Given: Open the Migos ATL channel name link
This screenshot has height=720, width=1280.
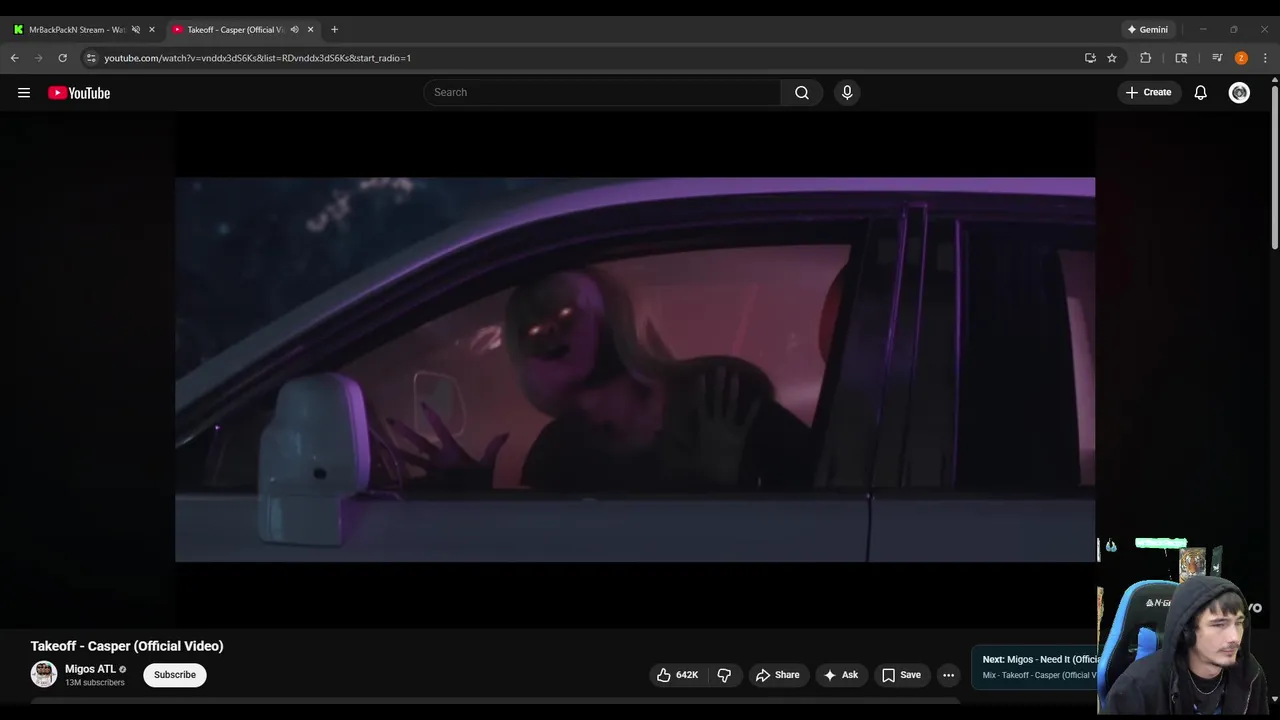Looking at the screenshot, I should tap(90, 669).
